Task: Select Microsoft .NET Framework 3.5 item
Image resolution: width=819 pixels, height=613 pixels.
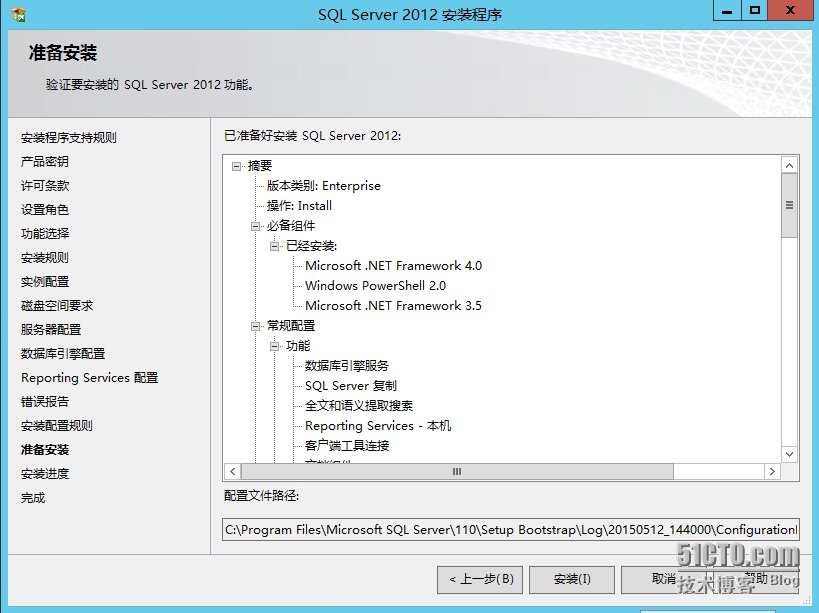Action: coord(393,305)
